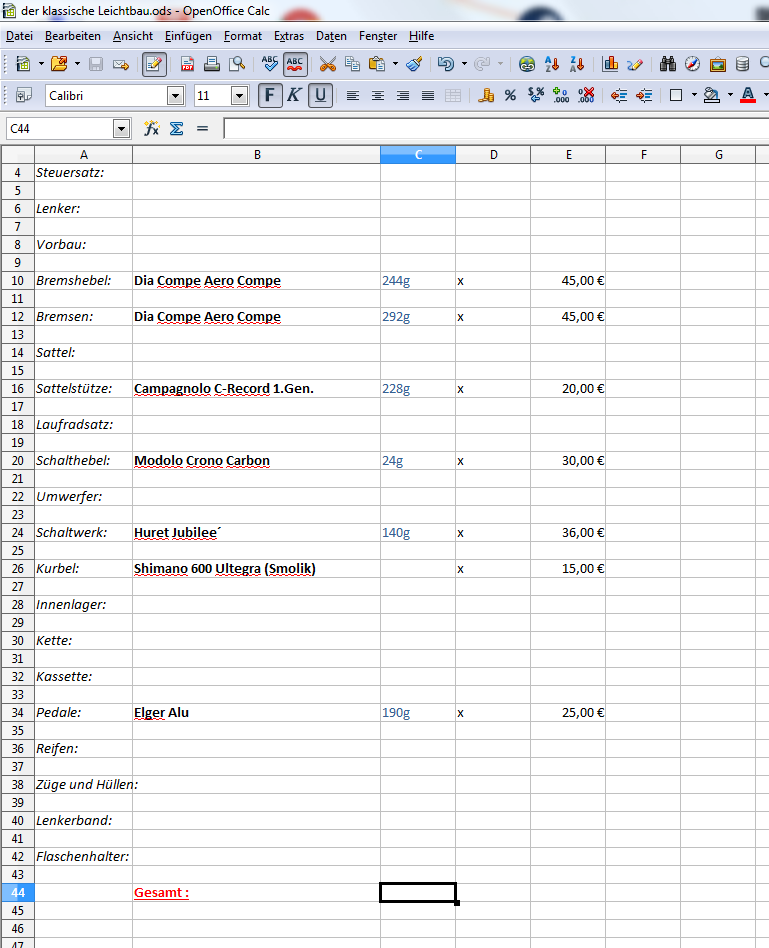Expand Name Box dropdown arrow
The image size is (769, 948).
point(122,128)
